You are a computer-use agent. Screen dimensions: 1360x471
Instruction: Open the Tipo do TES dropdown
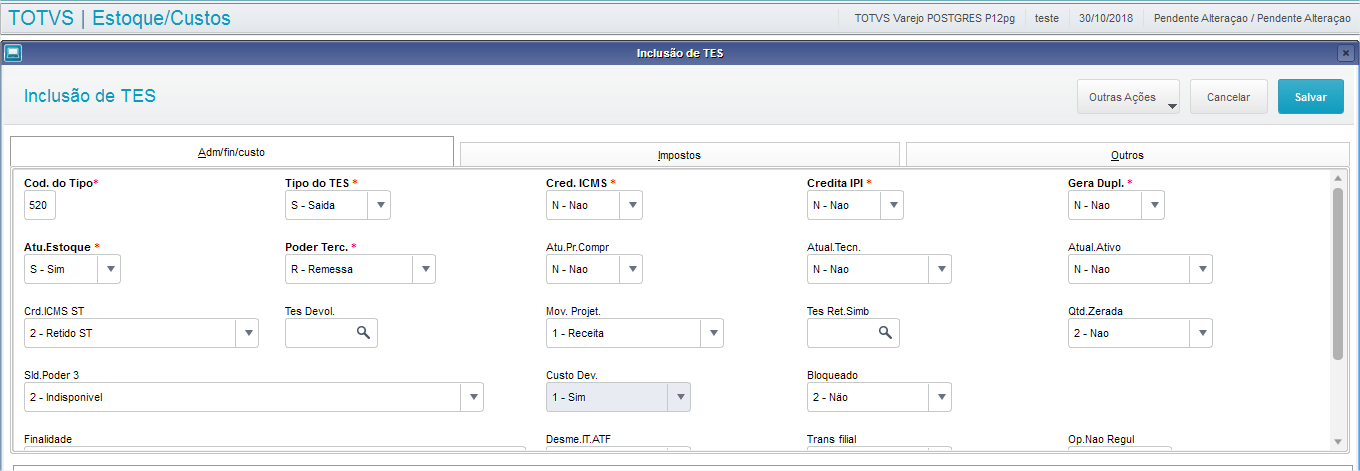[x=379, y=205]
